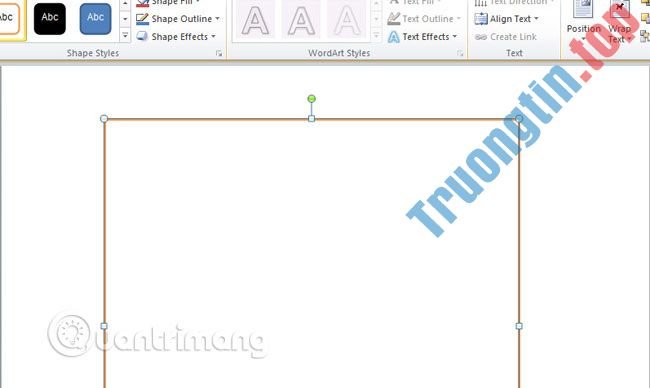The image size is (650, 388).
Task: Expand the shape styles gallery more button
Action: click(125, 36)
